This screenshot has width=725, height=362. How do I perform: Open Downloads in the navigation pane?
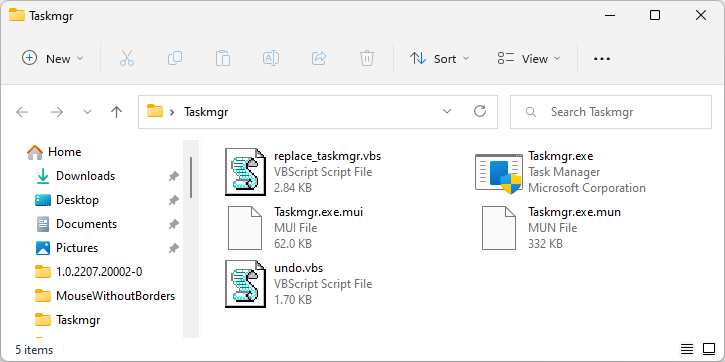(x=75, y=176)
